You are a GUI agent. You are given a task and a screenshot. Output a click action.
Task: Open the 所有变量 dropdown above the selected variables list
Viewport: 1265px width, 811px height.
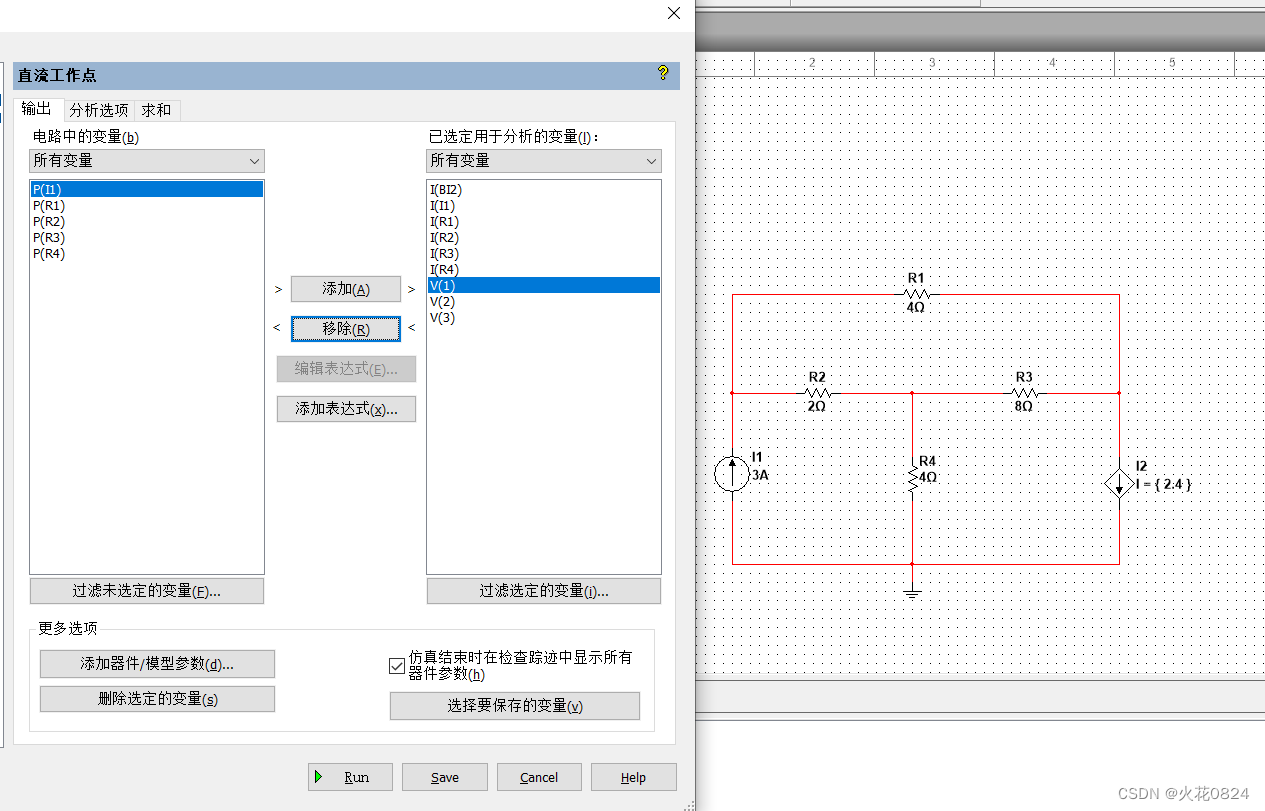(x=543, y=161)
